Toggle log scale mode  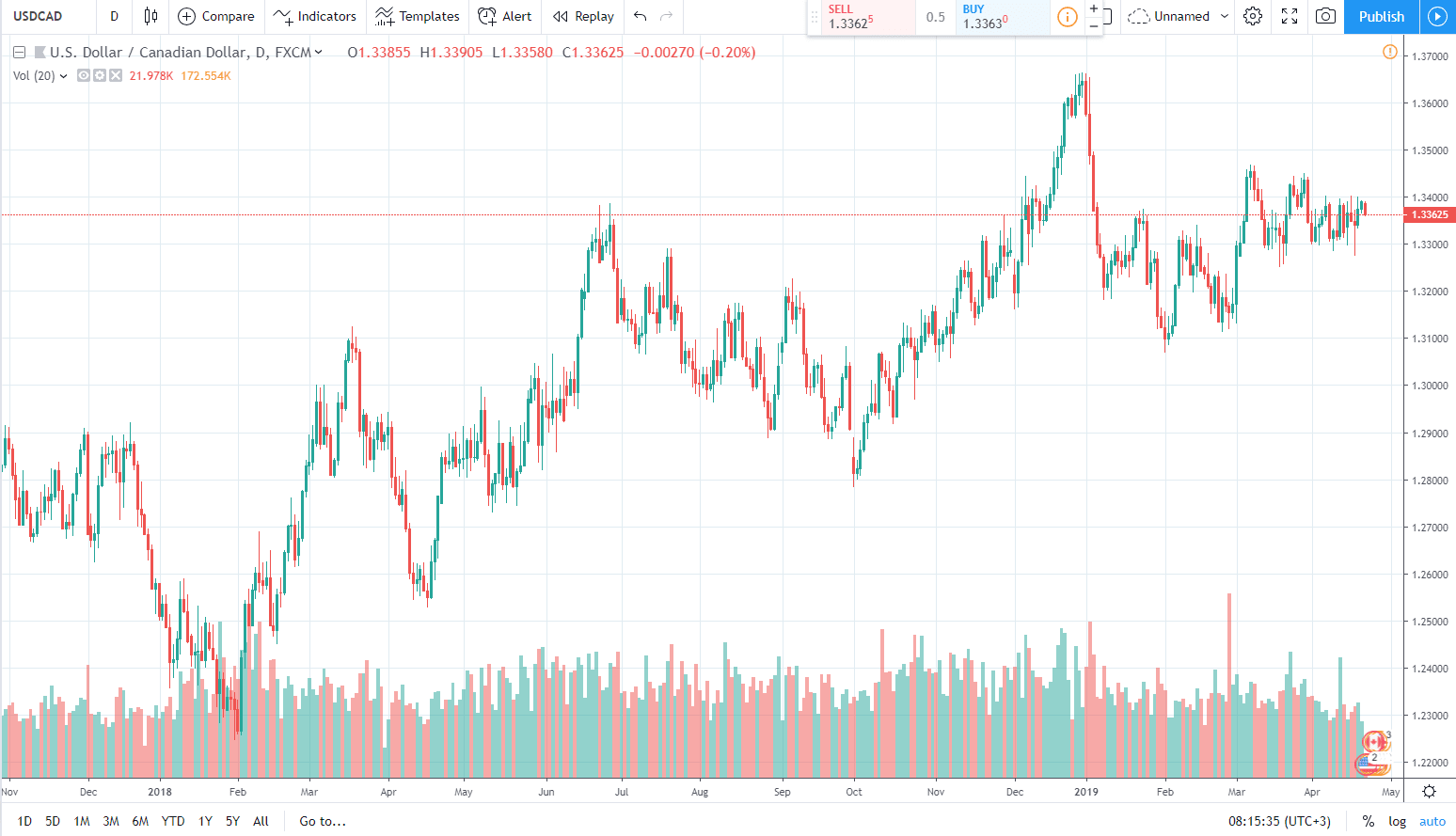click(x=1398, y=821)
